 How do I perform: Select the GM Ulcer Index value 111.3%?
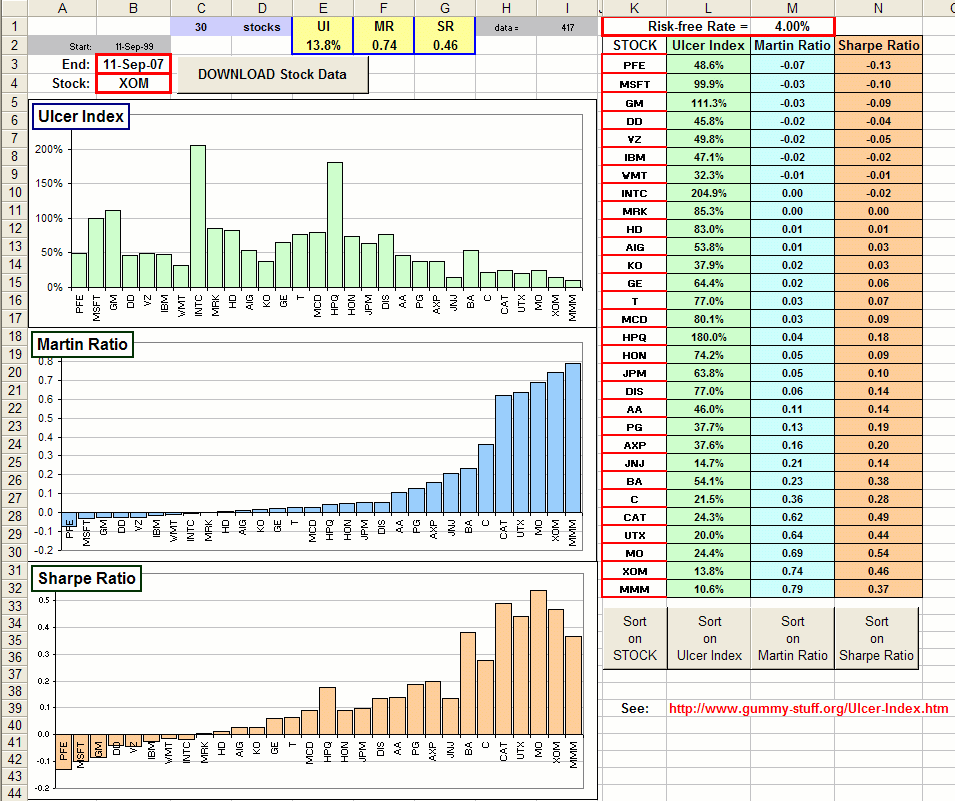tap(708, 103)
